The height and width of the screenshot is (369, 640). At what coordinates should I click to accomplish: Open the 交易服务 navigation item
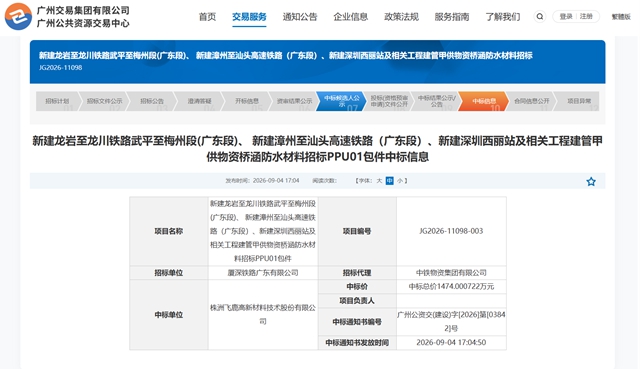click(249, 17)
